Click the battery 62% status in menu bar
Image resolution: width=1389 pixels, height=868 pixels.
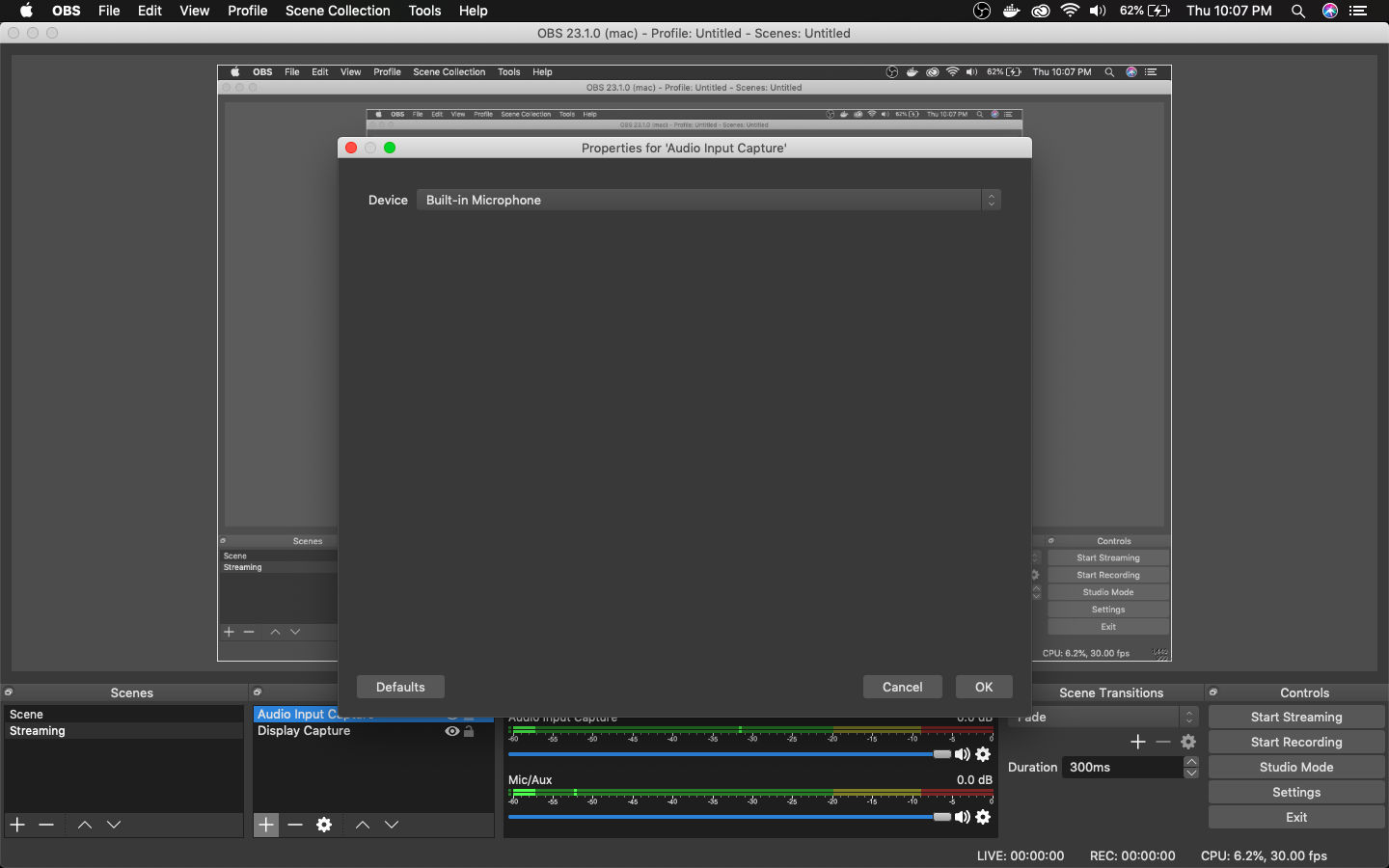tap(1145, 11)
